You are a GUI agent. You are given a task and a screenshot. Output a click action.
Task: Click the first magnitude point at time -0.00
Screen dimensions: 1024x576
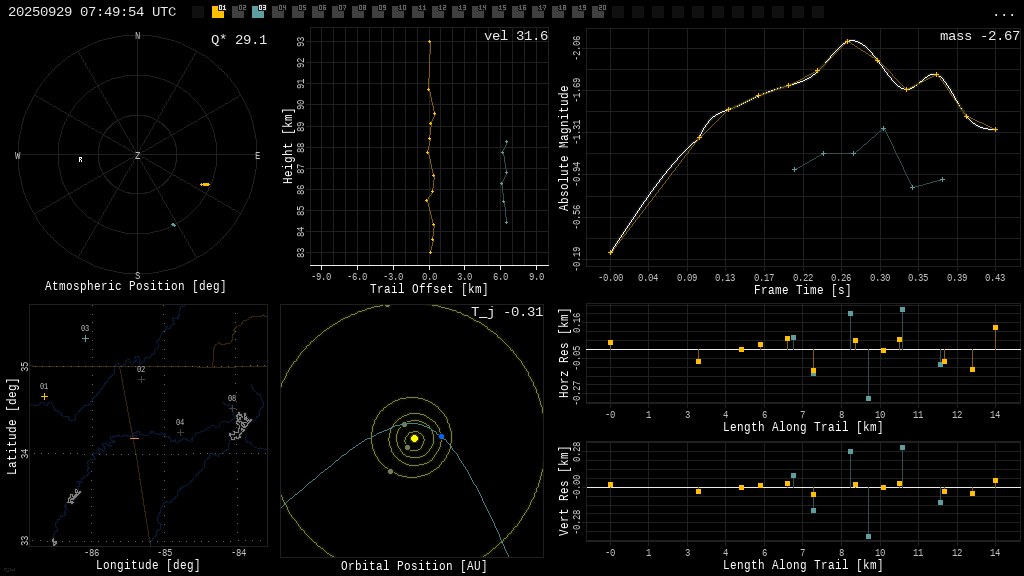pos(611,252)
